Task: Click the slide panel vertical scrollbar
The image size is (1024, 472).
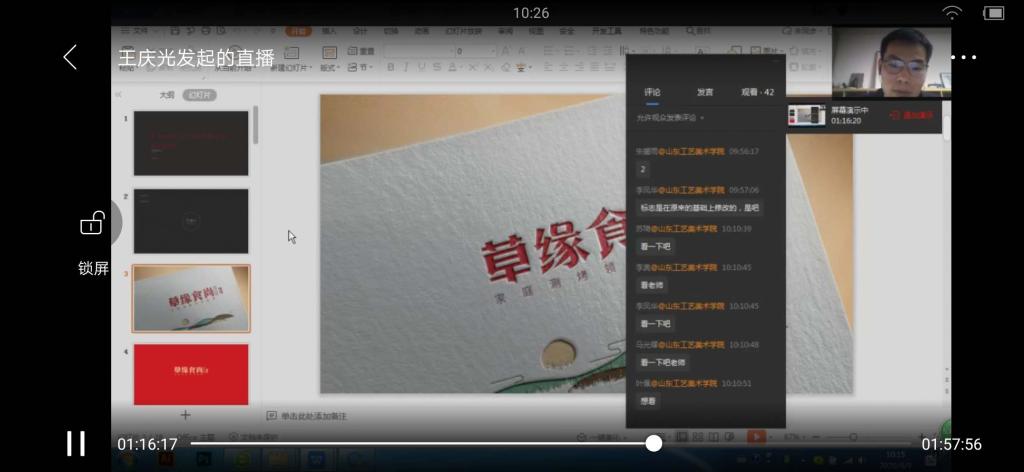Action: coord(255,125)
